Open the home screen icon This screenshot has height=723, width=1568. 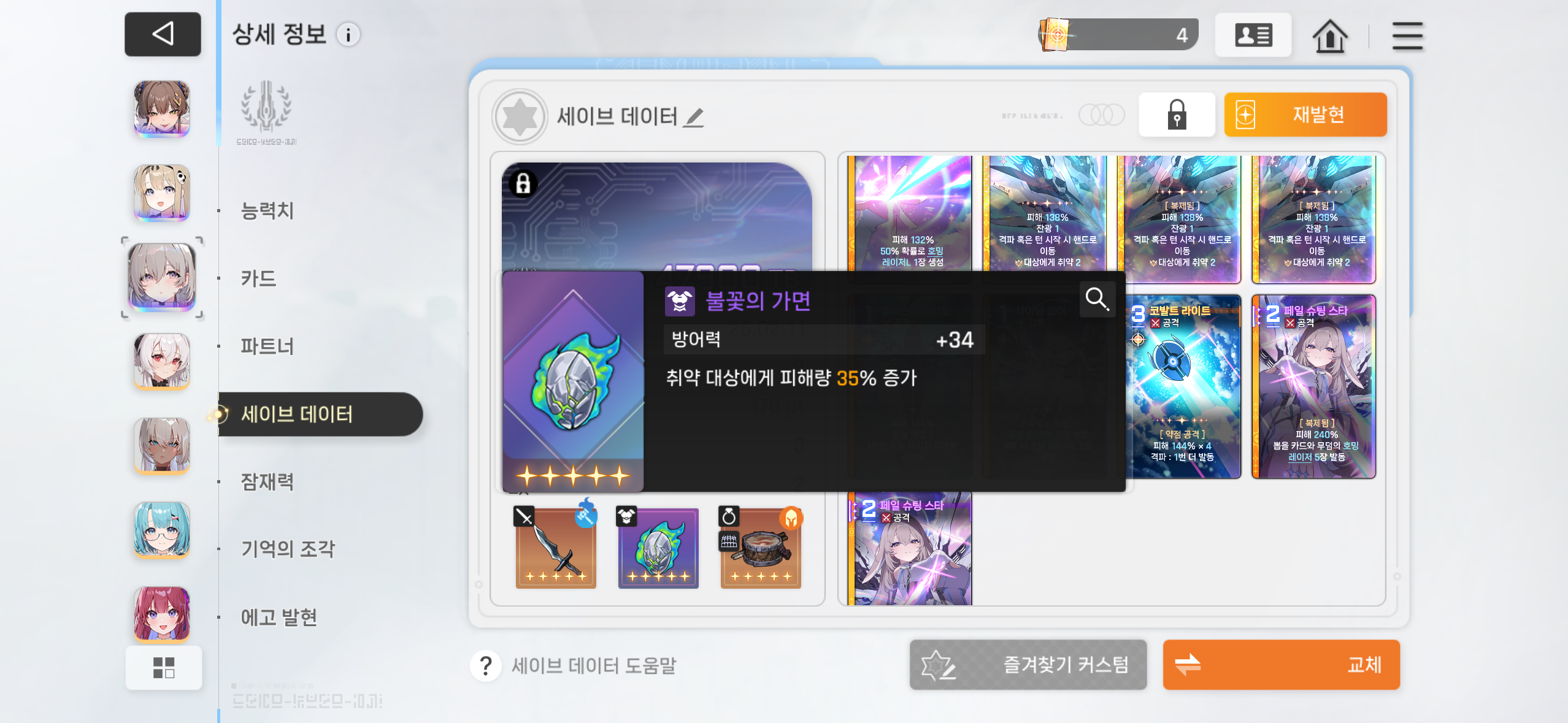point(1329,36)
